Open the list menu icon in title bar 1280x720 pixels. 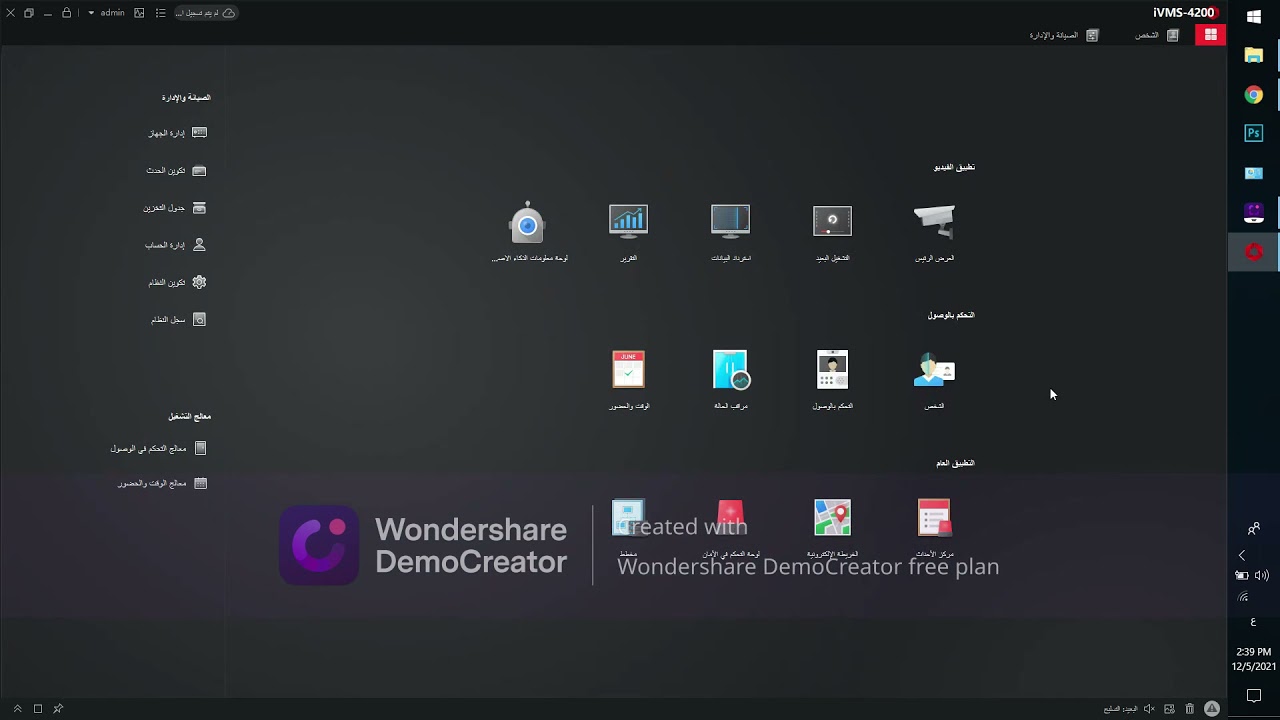coord(160,13)
